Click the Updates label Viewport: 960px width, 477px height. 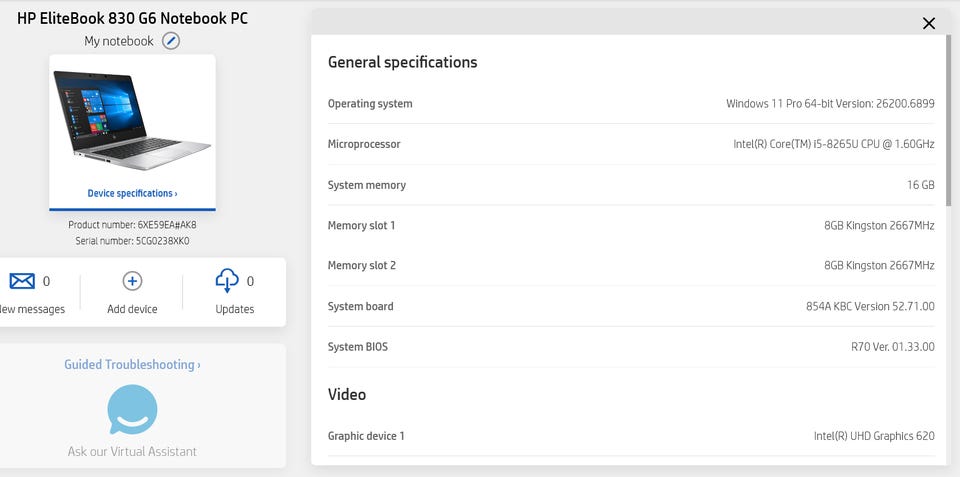(235, 309)
